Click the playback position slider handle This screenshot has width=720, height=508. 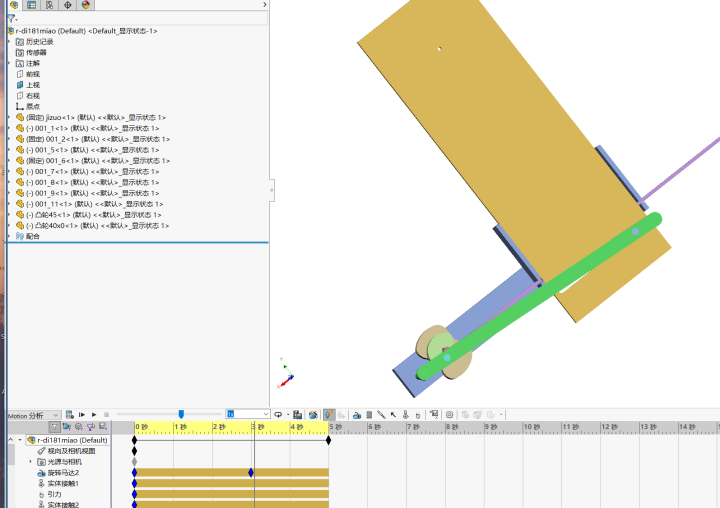point(181,414)
